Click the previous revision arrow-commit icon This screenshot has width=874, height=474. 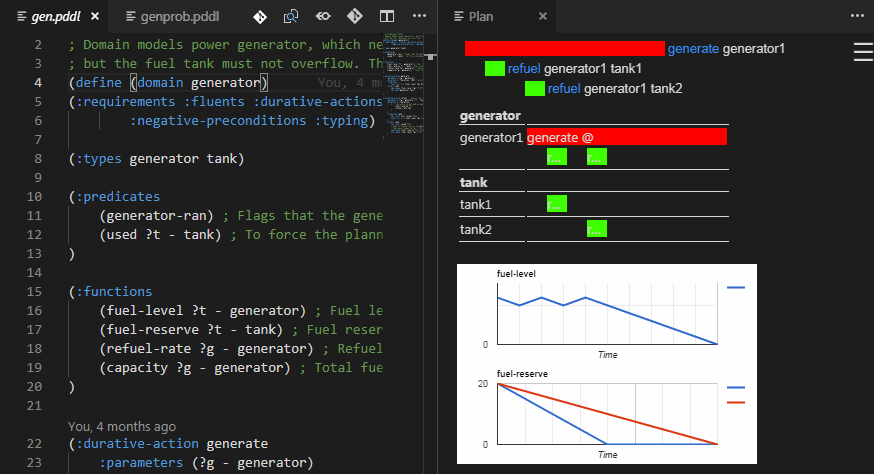tap(323, 16)
